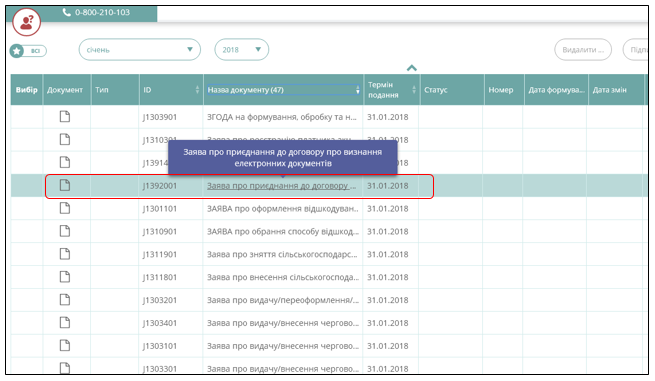Click the Вибір column header
The height and width of the screenshot is (381, 655).
click(x=27, y=90)
